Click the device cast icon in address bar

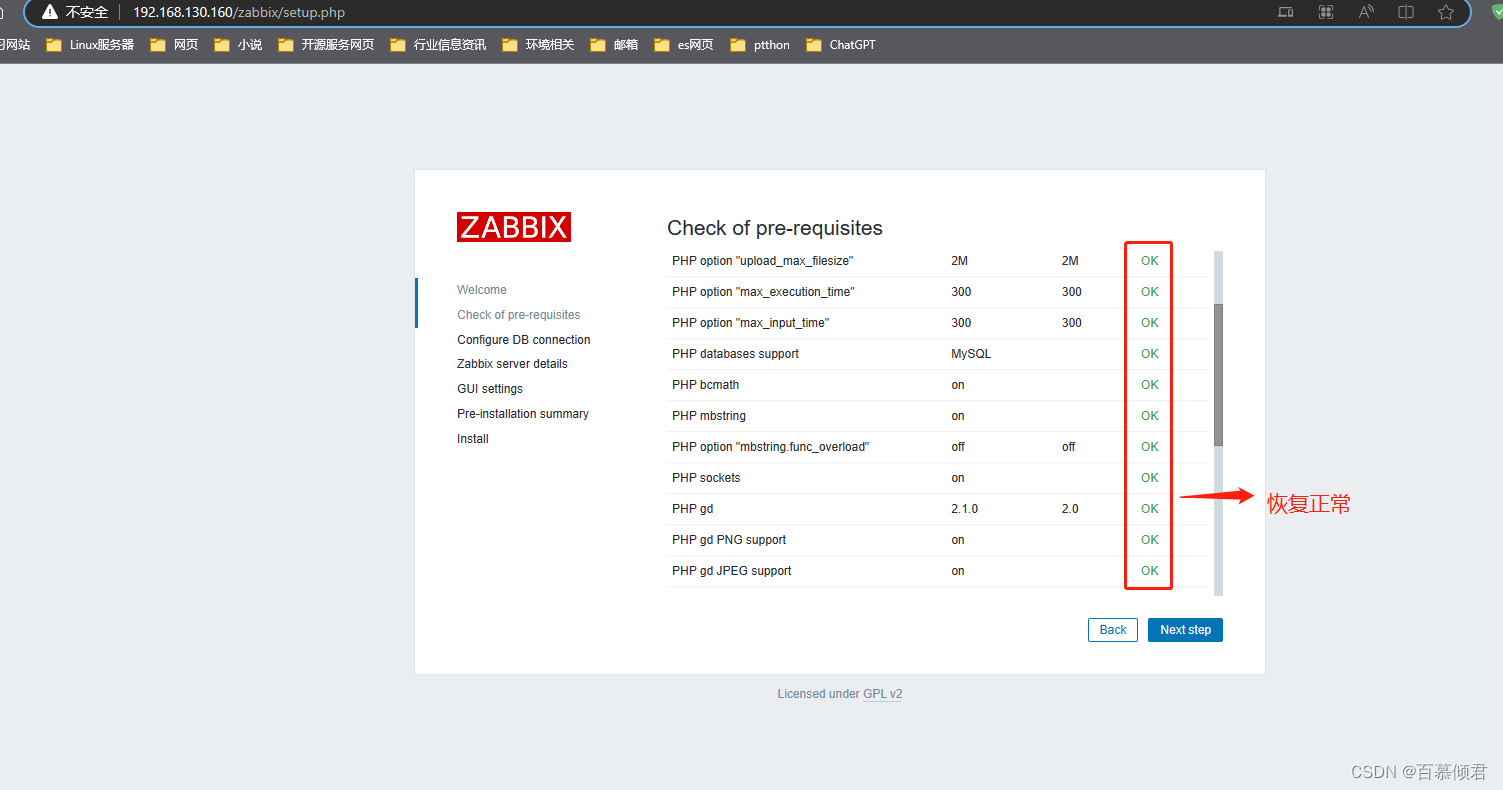click(1286, 12)
